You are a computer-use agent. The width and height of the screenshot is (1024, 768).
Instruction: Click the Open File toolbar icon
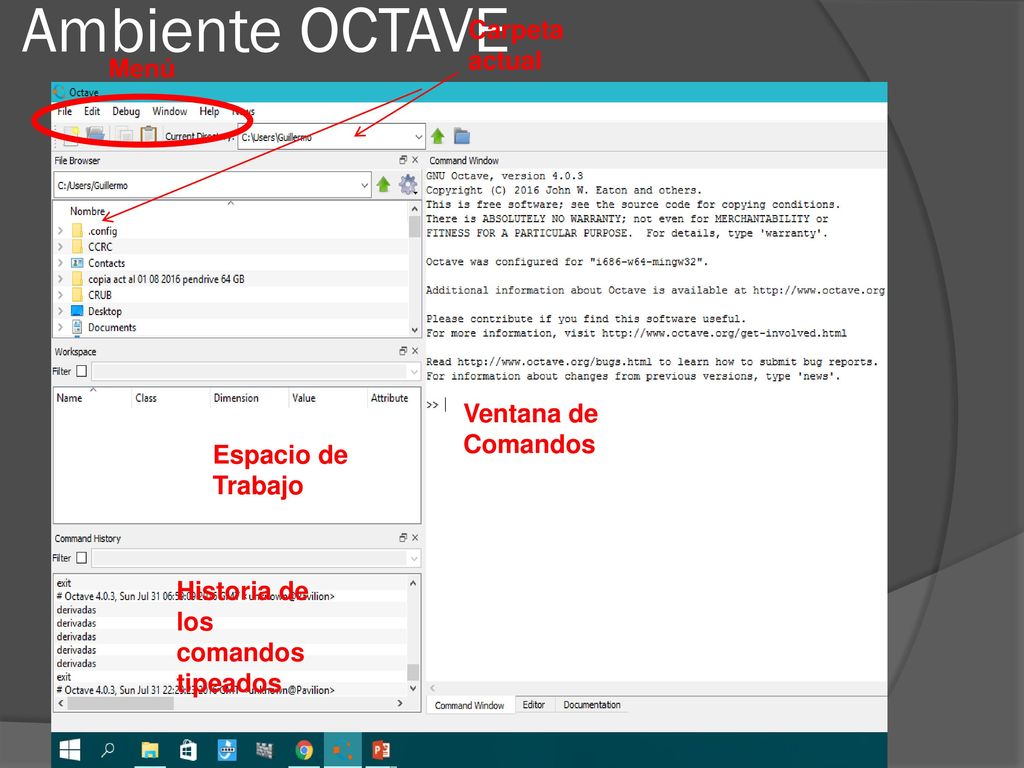95,135
